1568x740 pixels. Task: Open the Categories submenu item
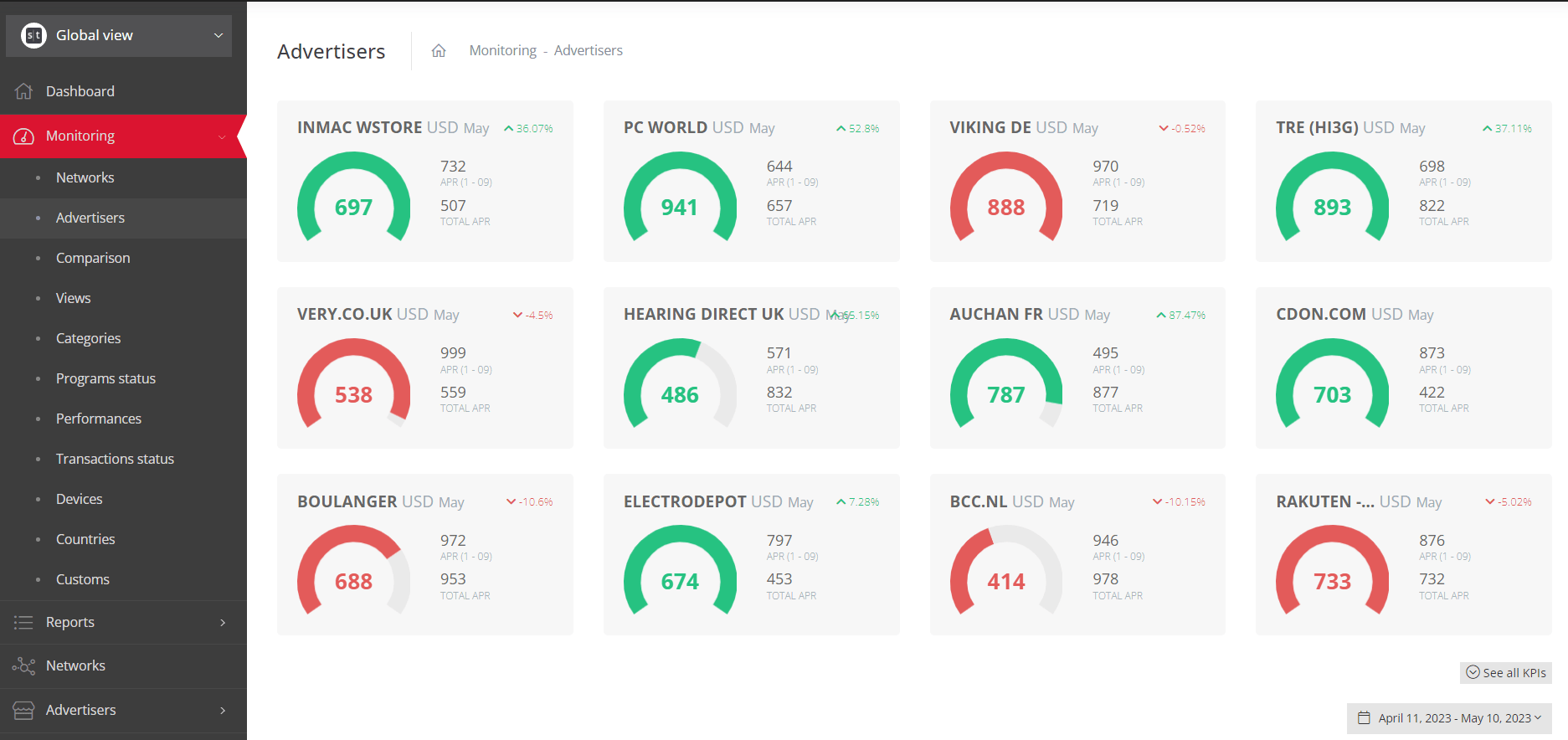click(123, 338)
